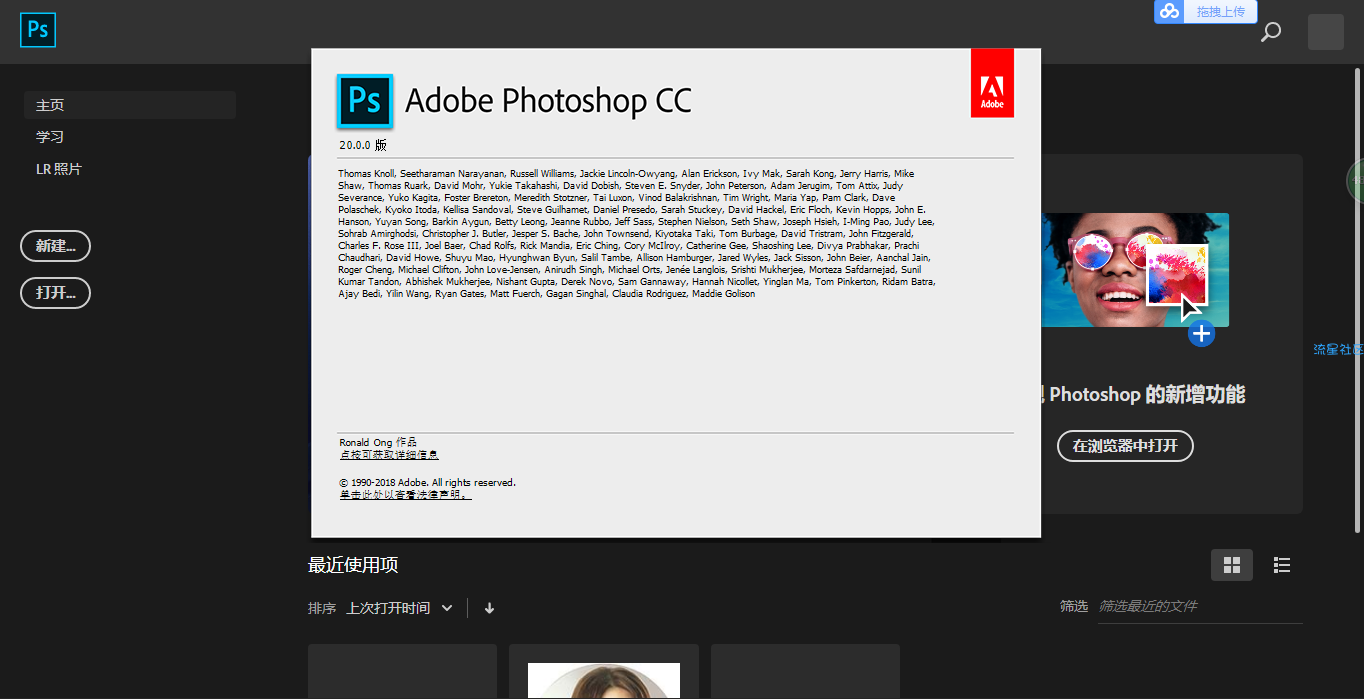Click the 拖拽上传 upload button
Image resolution: width=1364 pixels, height=699 pixels.
point(1220,12)
